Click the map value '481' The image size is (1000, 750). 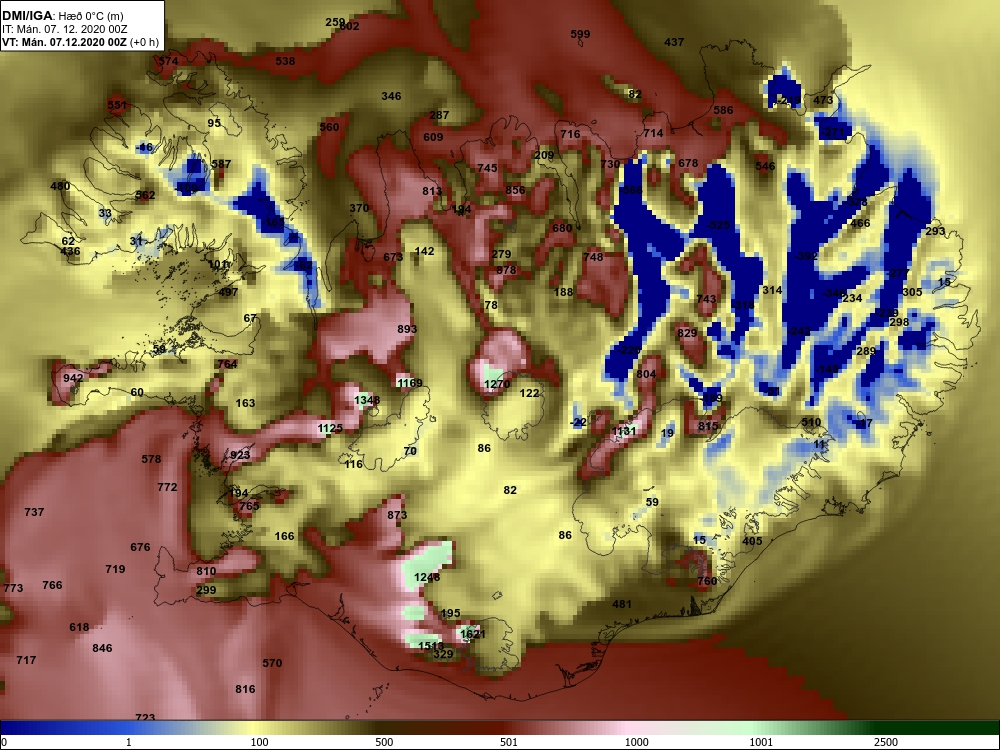tap(622, 604)
